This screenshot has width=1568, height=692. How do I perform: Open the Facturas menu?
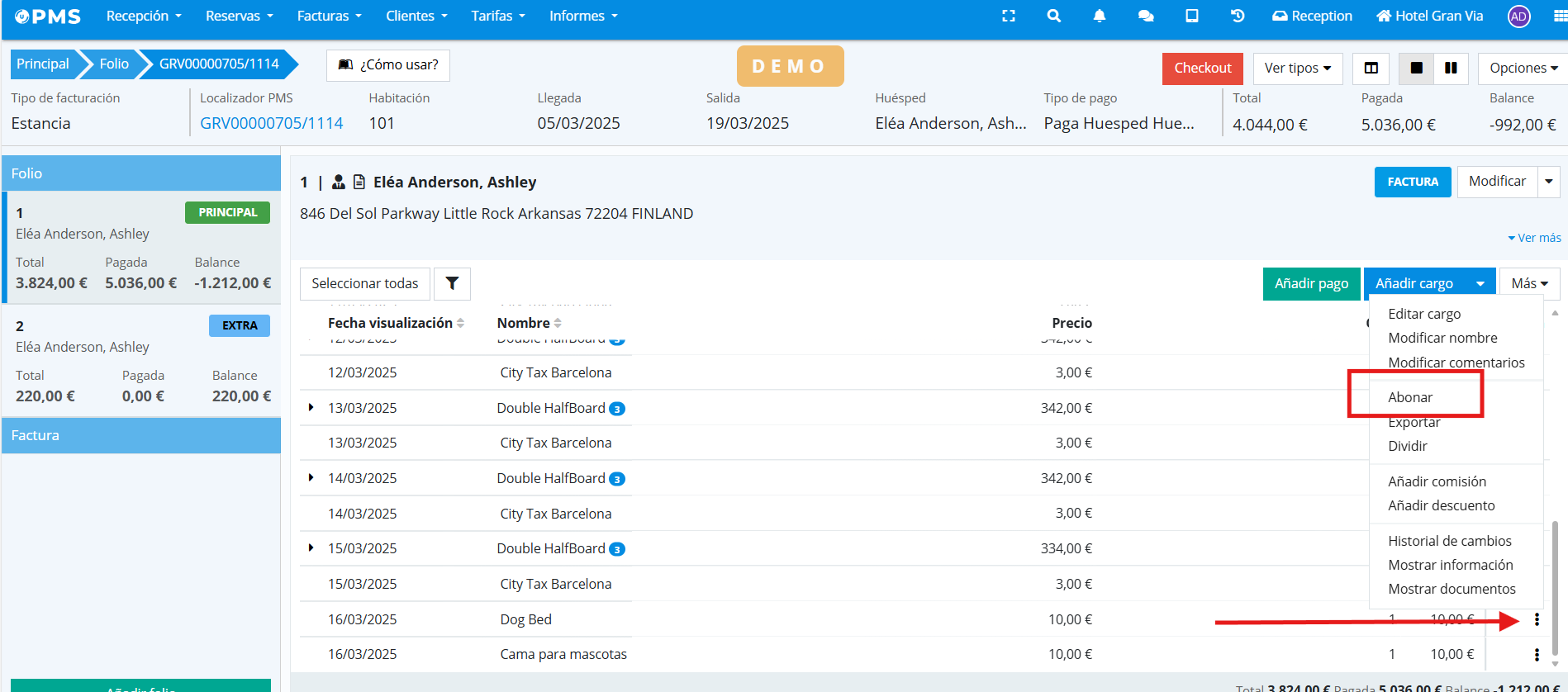pyautogui.click(x=329, y=16)
